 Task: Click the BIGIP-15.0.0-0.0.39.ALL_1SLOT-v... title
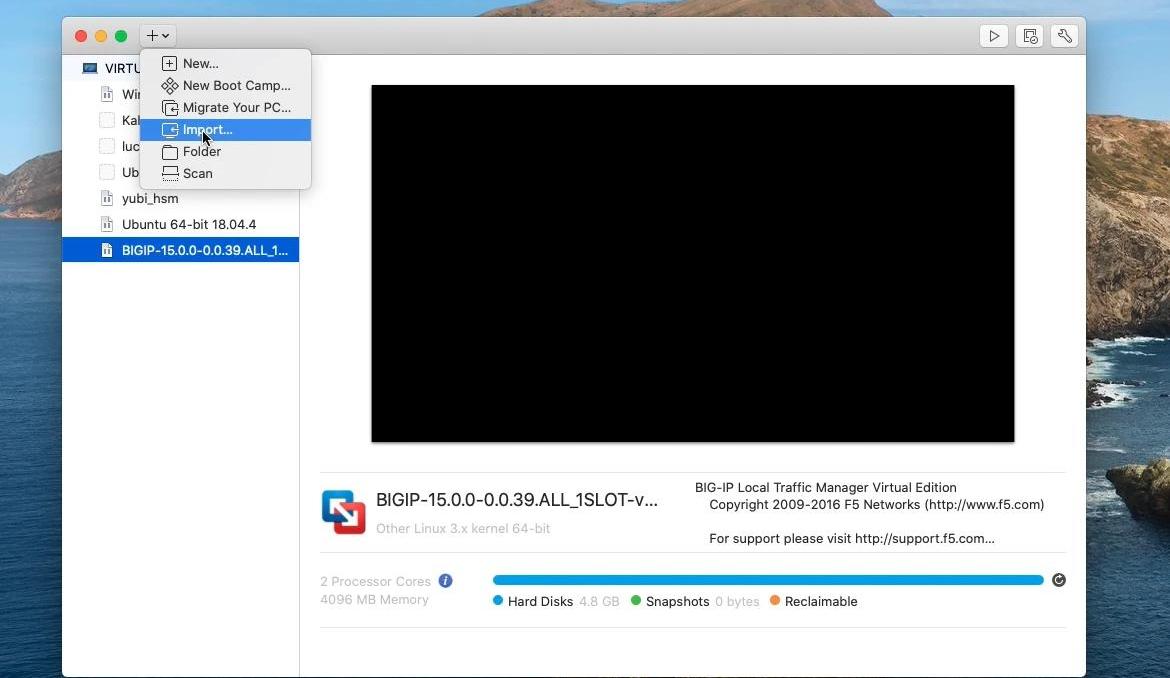(517, 500)
